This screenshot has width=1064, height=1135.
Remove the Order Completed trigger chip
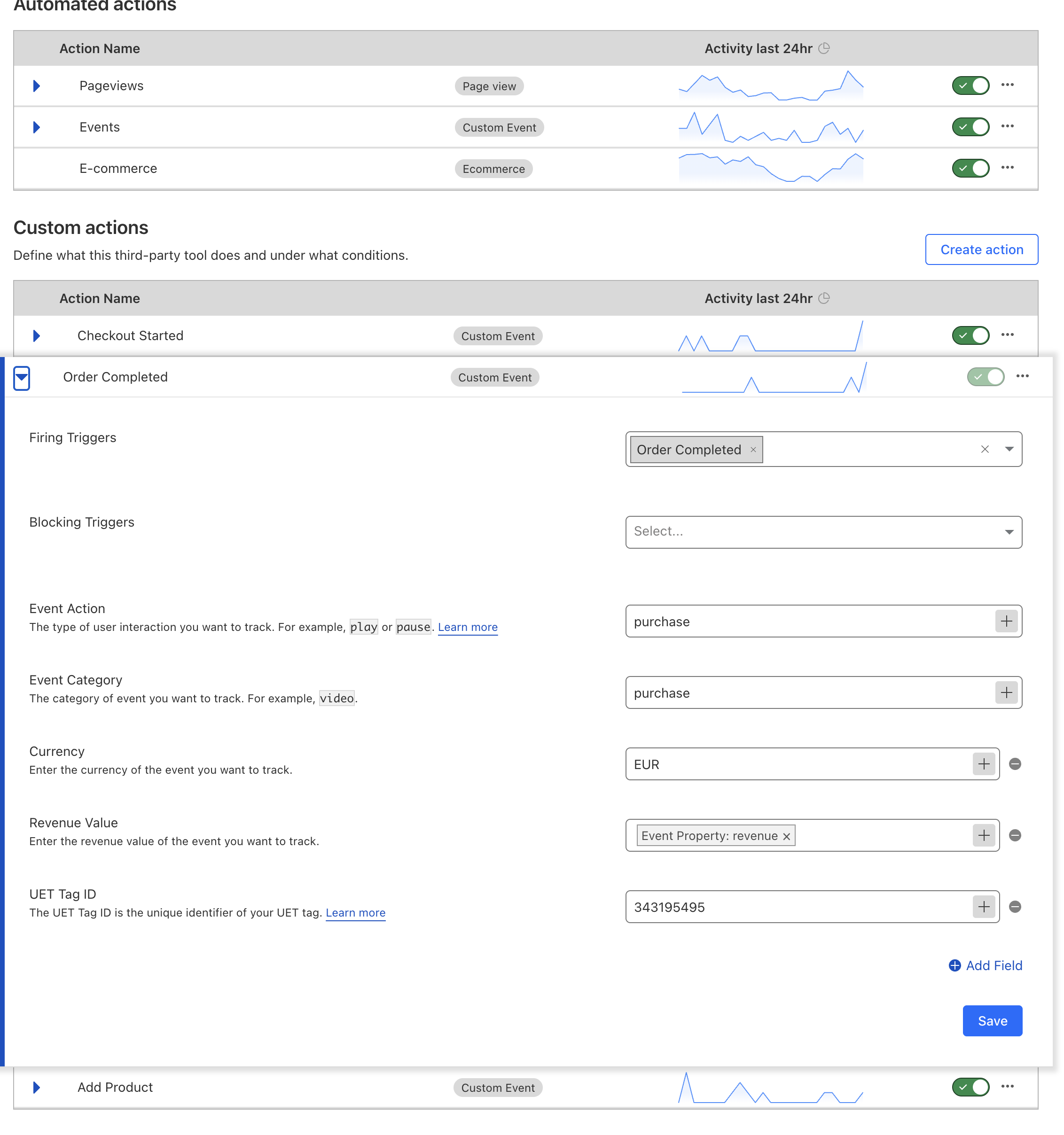(753, 449)
